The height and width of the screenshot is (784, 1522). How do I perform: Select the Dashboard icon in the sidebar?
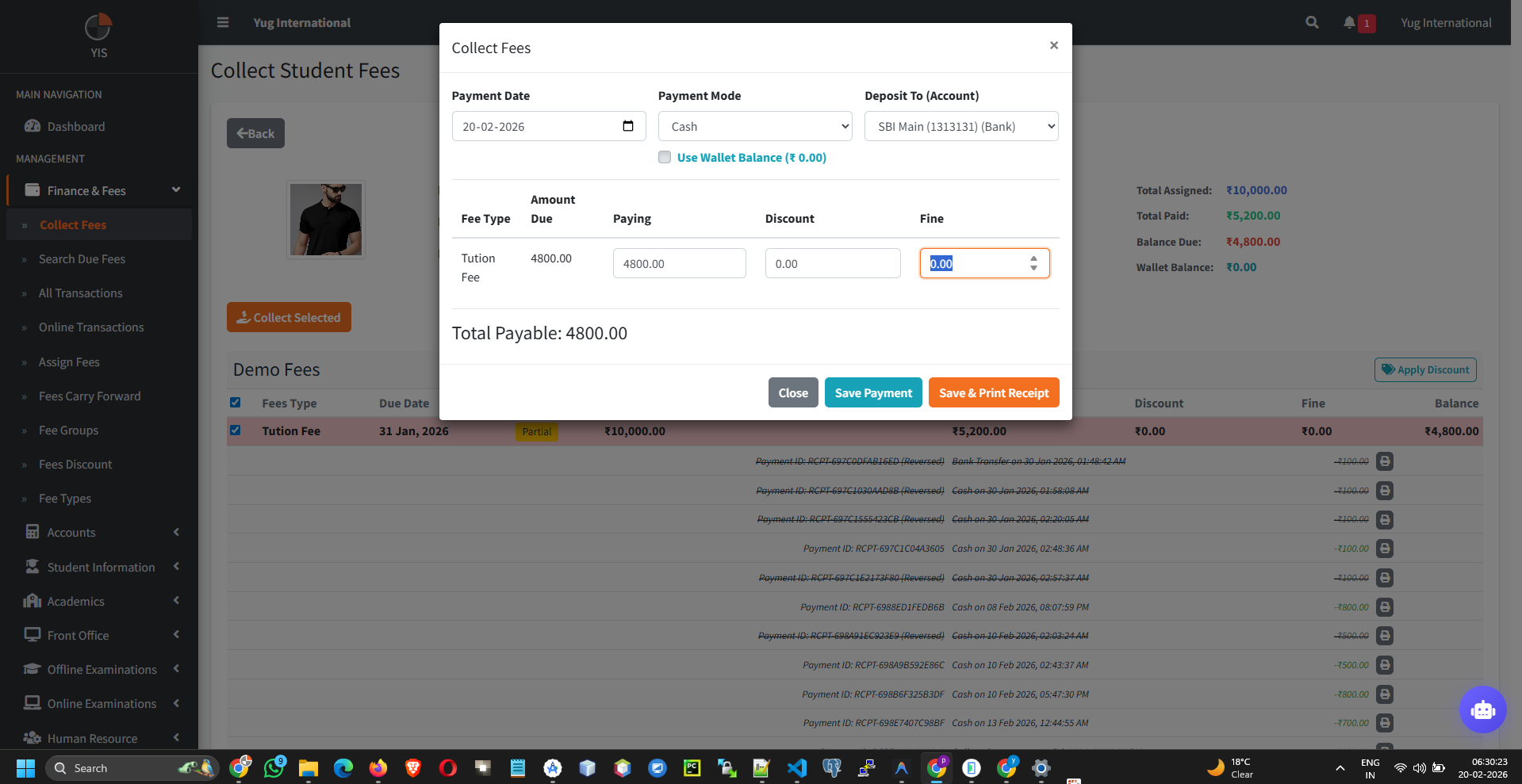point(33,126)
